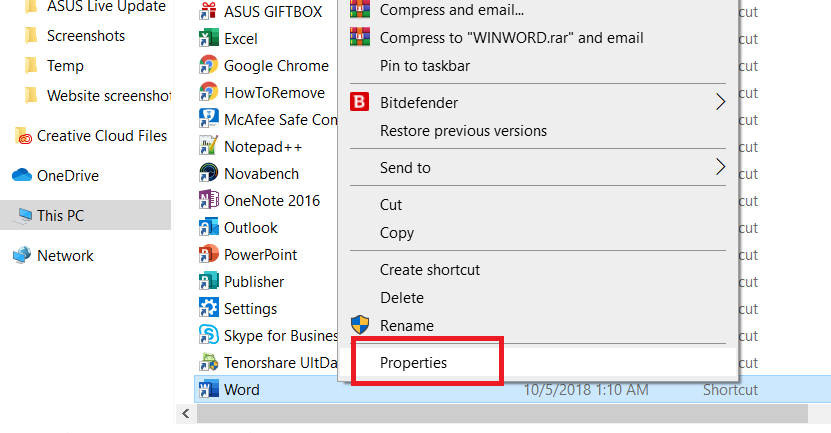Click the Novabench shortcut icon
This screenshot has height=433, width=831.
(x=208, y=173)
